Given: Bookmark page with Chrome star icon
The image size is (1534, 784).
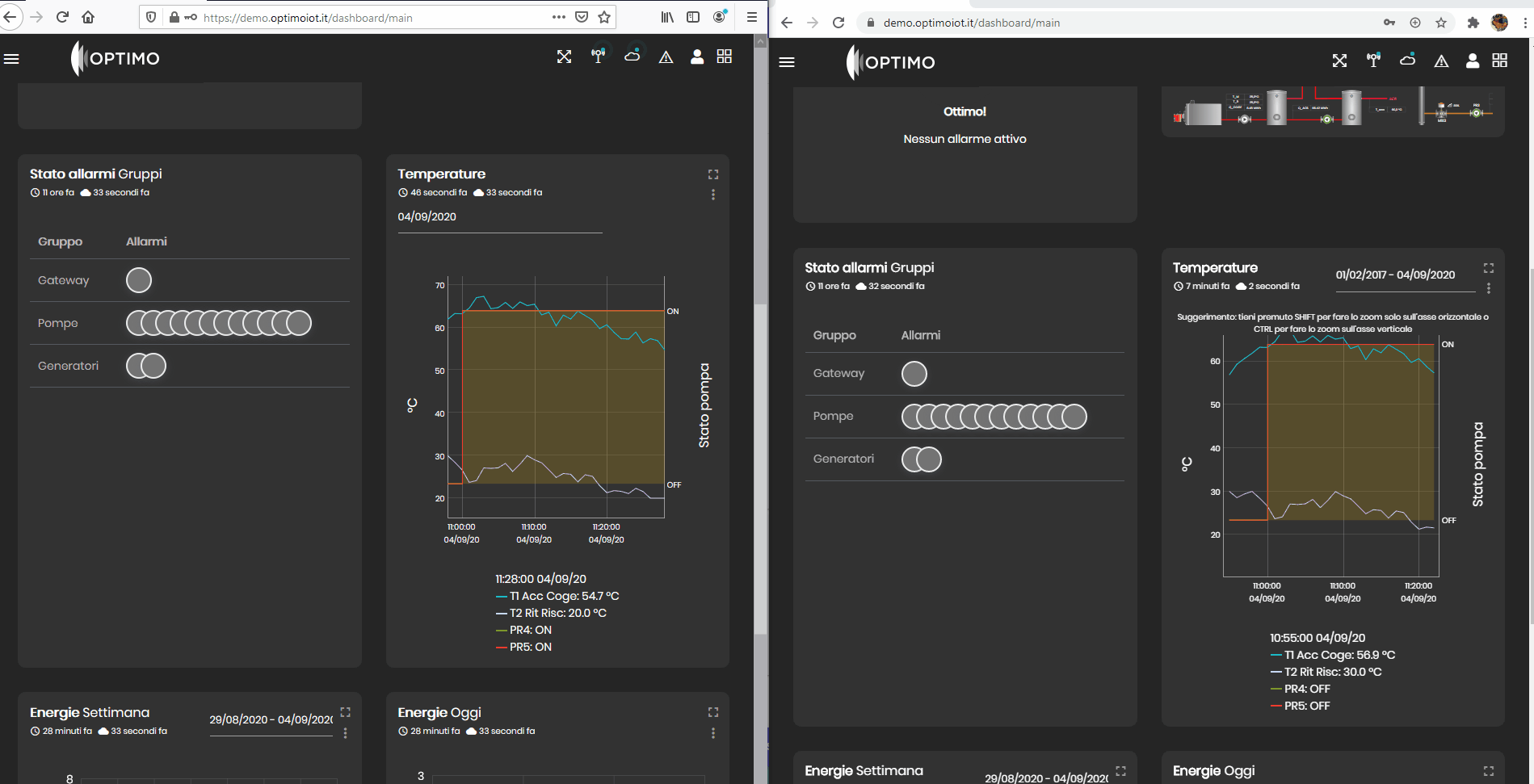Looking at the screenshot, I should pyautogui.click(x=1441, y=23).
